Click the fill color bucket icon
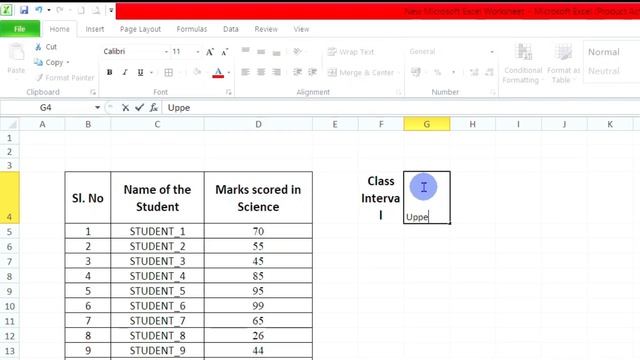Viewport: 640px width, 360px height. 197,72
